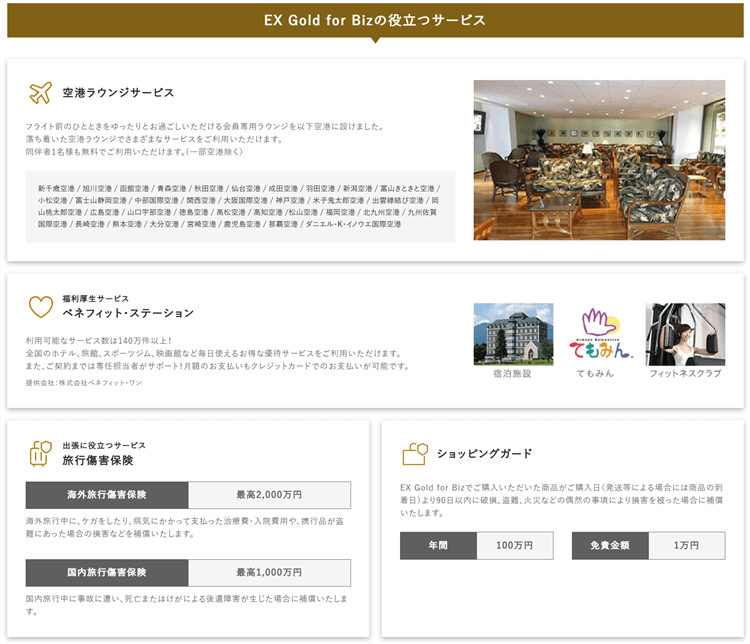Click the shopping bag icon for ショッピングガード
750x644 pixels.
coord(414,453)
